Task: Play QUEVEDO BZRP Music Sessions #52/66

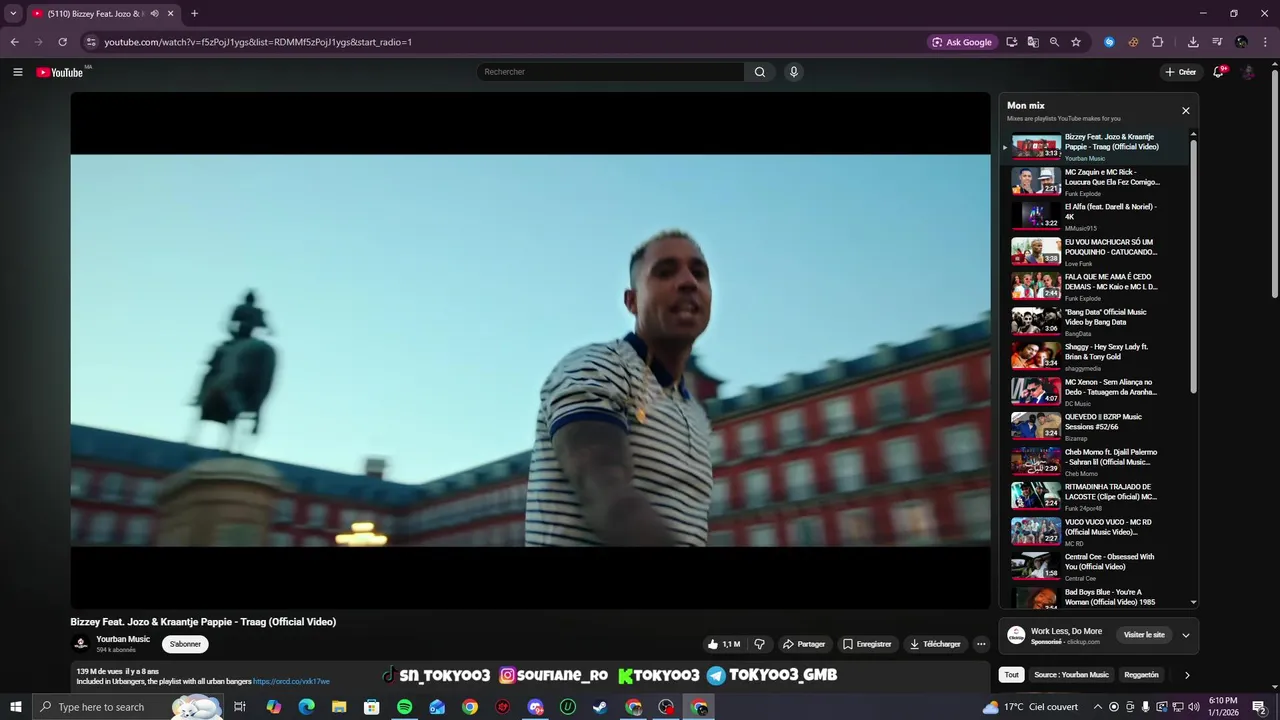Action: click(1095, 426)
